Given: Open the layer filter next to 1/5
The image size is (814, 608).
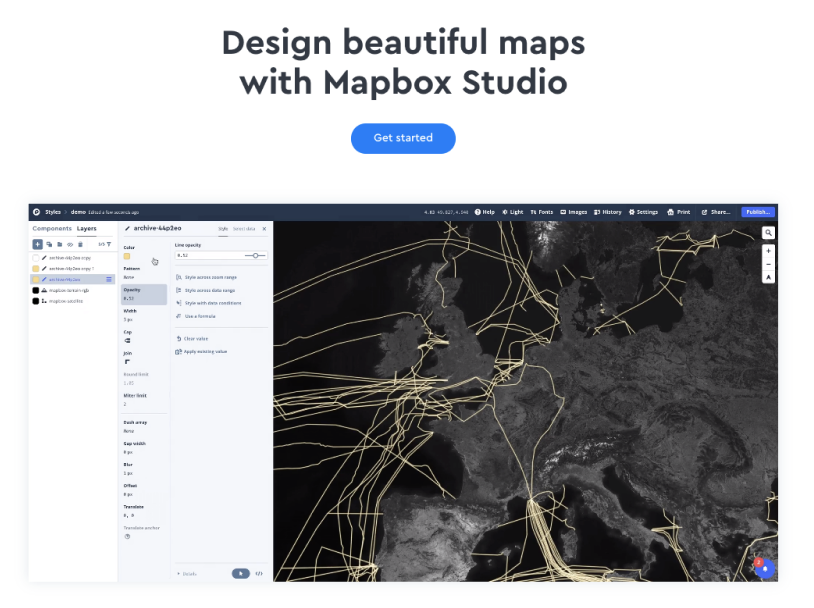Looking at the screenshot, I should [108, 243].
